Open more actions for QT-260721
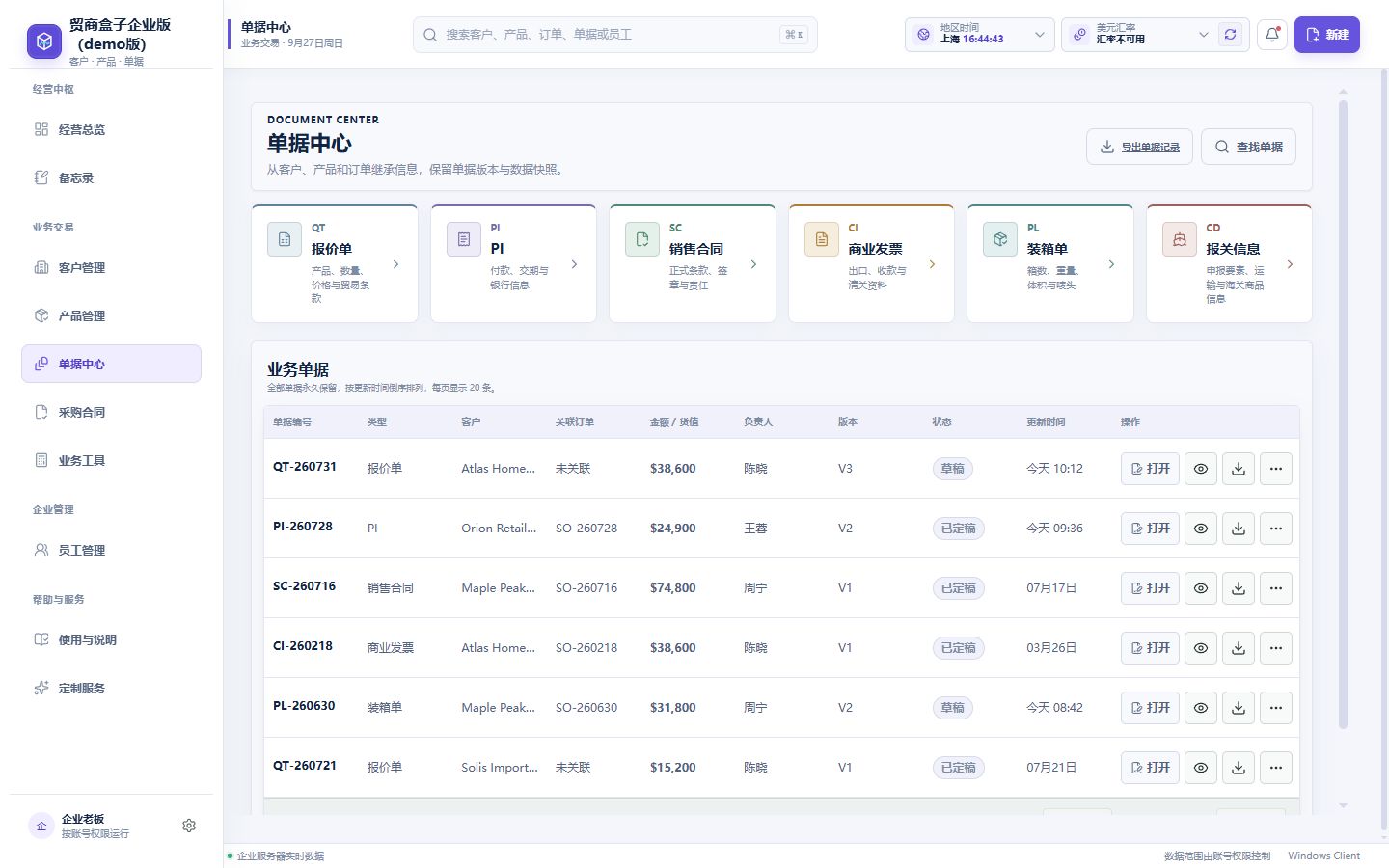Viewport: 1389px width, 868px height. click(x=1276, y=768)
